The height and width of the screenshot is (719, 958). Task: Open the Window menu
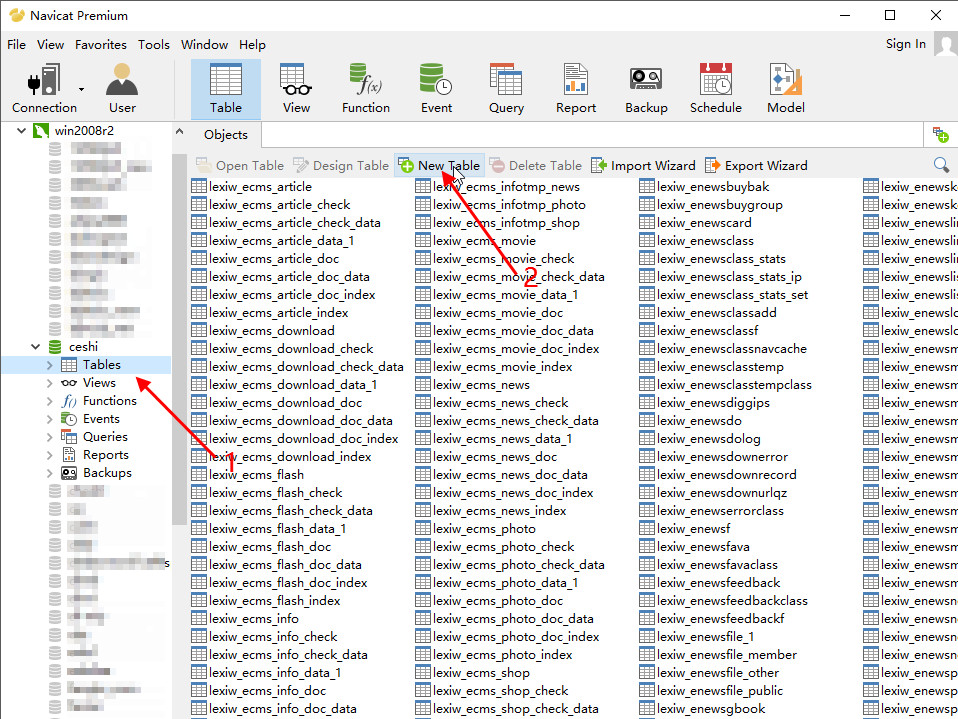204,45
